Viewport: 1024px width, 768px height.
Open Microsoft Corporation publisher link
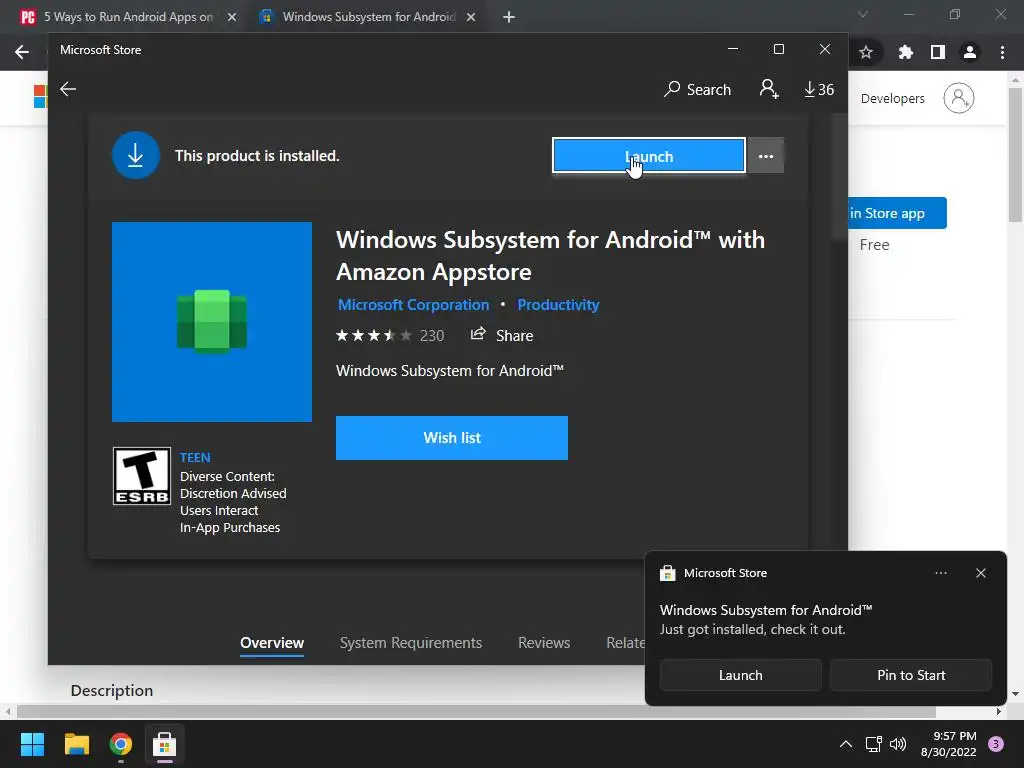click(x=413, y=305)
